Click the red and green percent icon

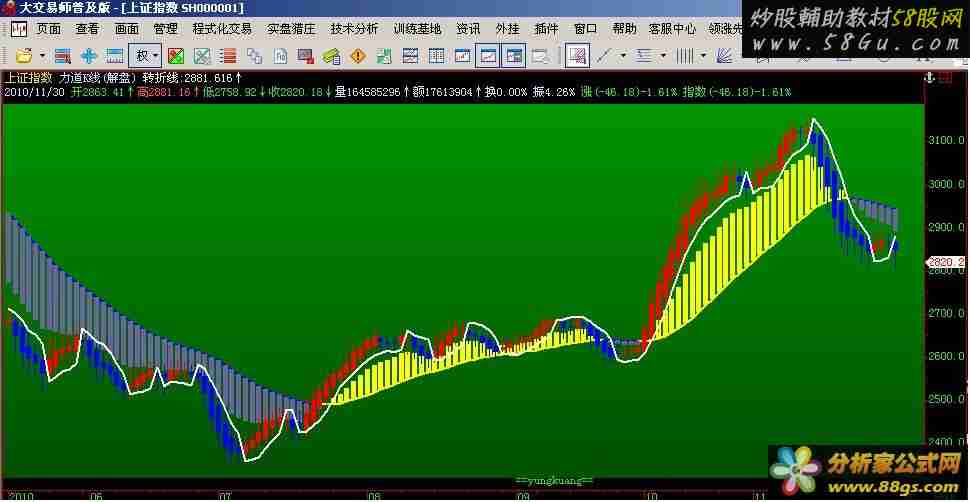pyautogui.click(x=176, y=56)
